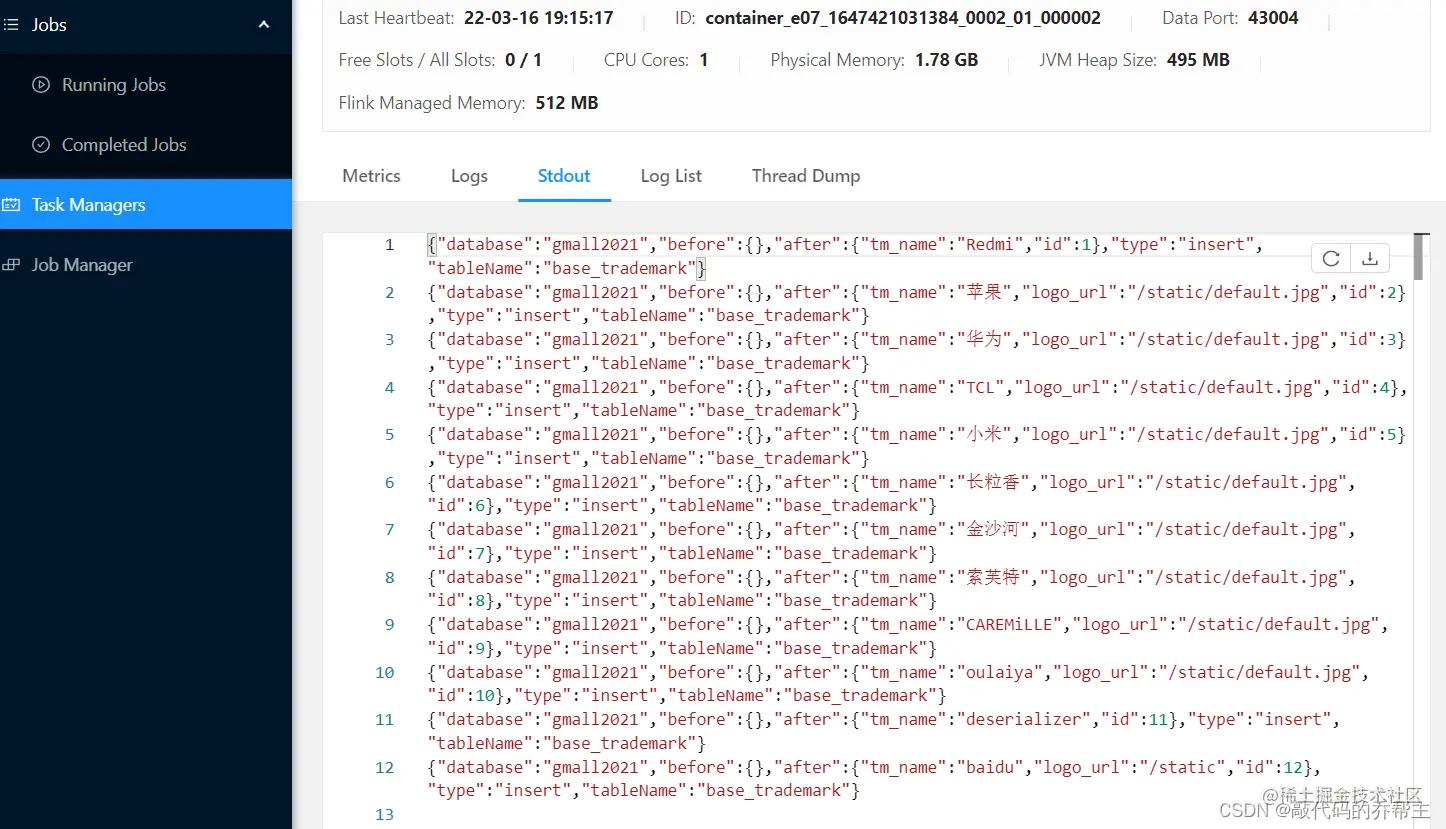Click the "小米" value in line 5
The height and width of the screenshot is (829, 1446).
(x=984, y=435)
